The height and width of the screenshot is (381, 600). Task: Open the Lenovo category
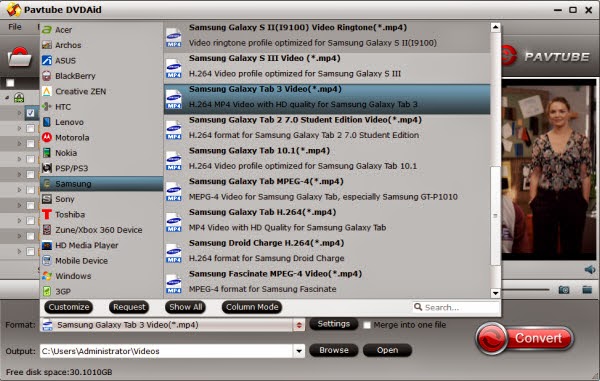[x=101, y=122]
